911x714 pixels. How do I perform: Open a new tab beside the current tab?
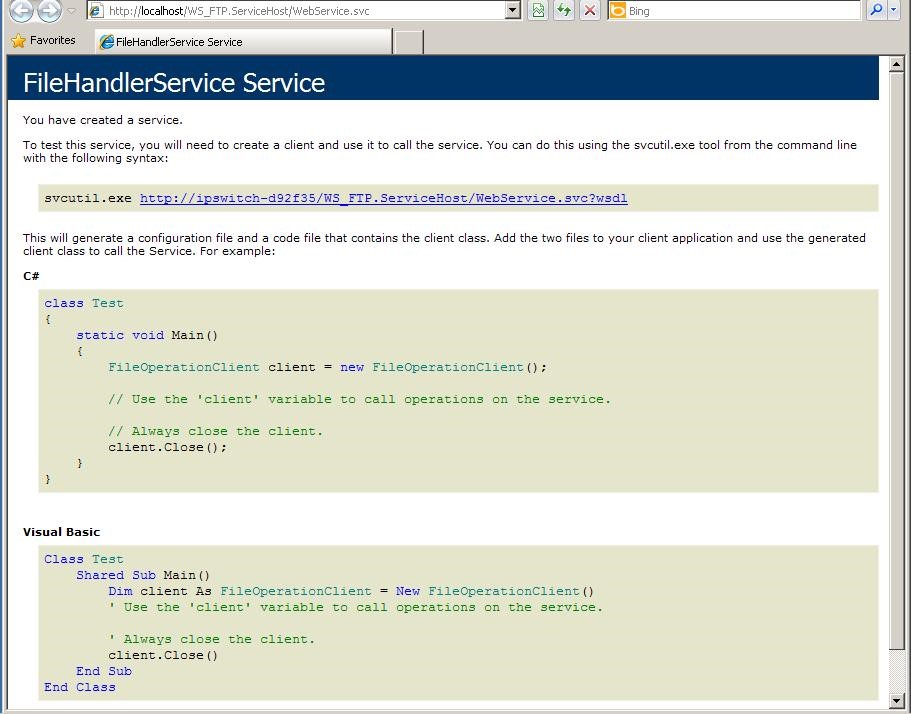tap(407, 42)
